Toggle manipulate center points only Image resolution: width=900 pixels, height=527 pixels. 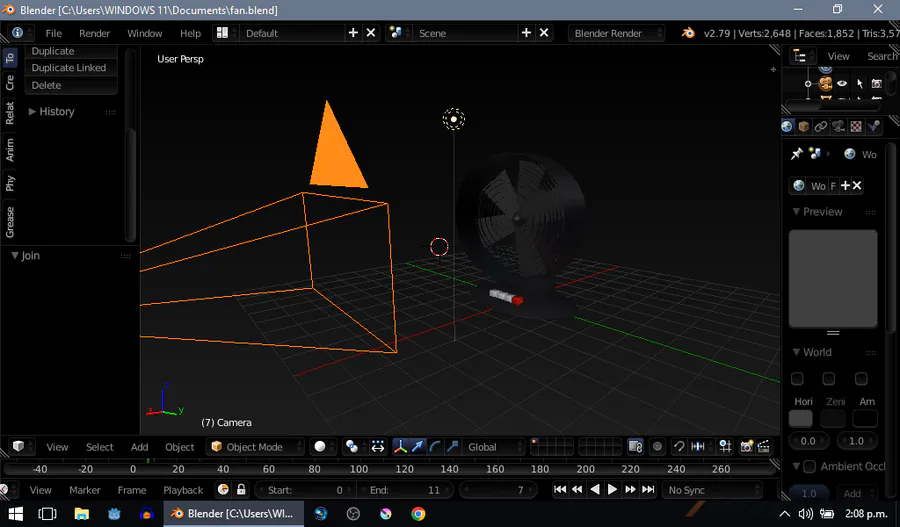coord(377,447)
